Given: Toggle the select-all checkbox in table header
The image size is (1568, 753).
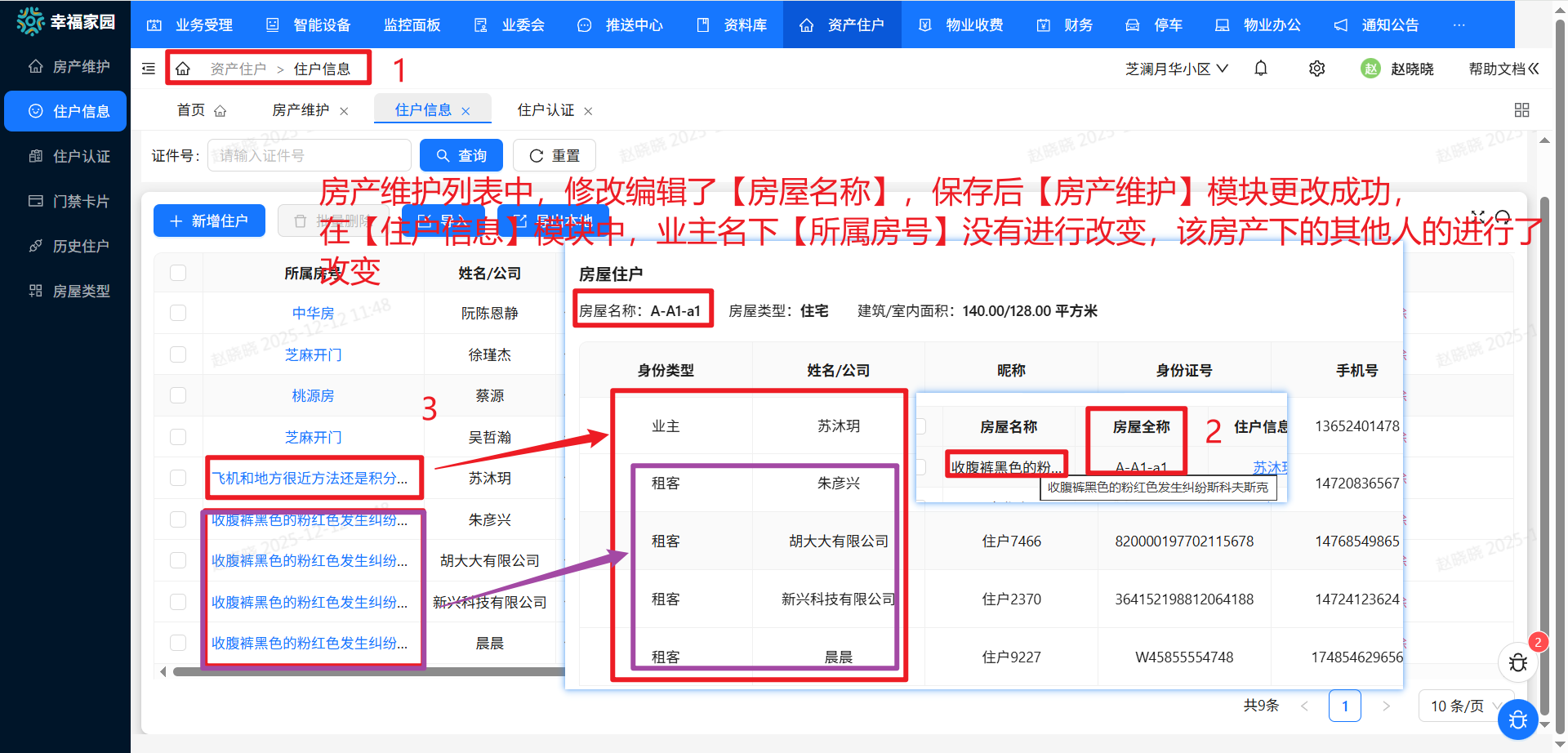Looking at the screenshot, I should (x=178, y=273).
